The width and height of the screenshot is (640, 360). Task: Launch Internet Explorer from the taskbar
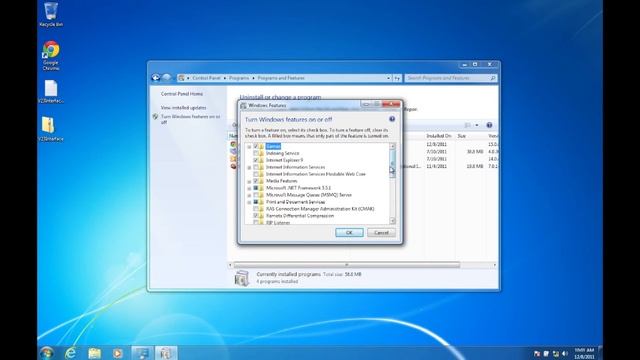[x=71, y=353]
